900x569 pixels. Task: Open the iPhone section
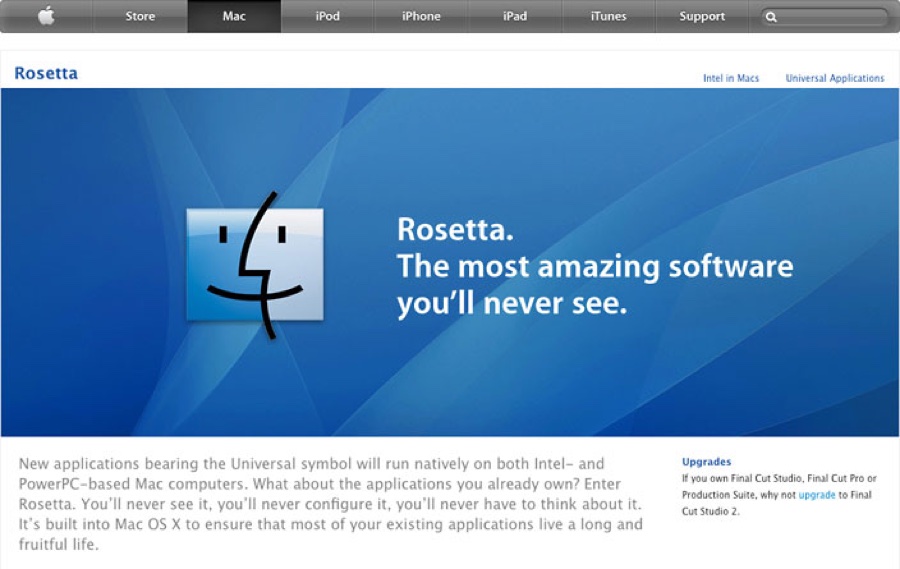(421, 16)
